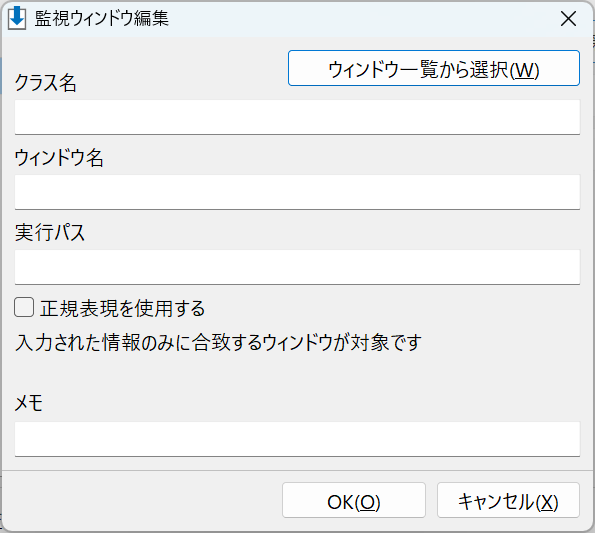Screen dimensions: 595x533
Task: Click the separator line above OK button
Action: coord(297,471)
